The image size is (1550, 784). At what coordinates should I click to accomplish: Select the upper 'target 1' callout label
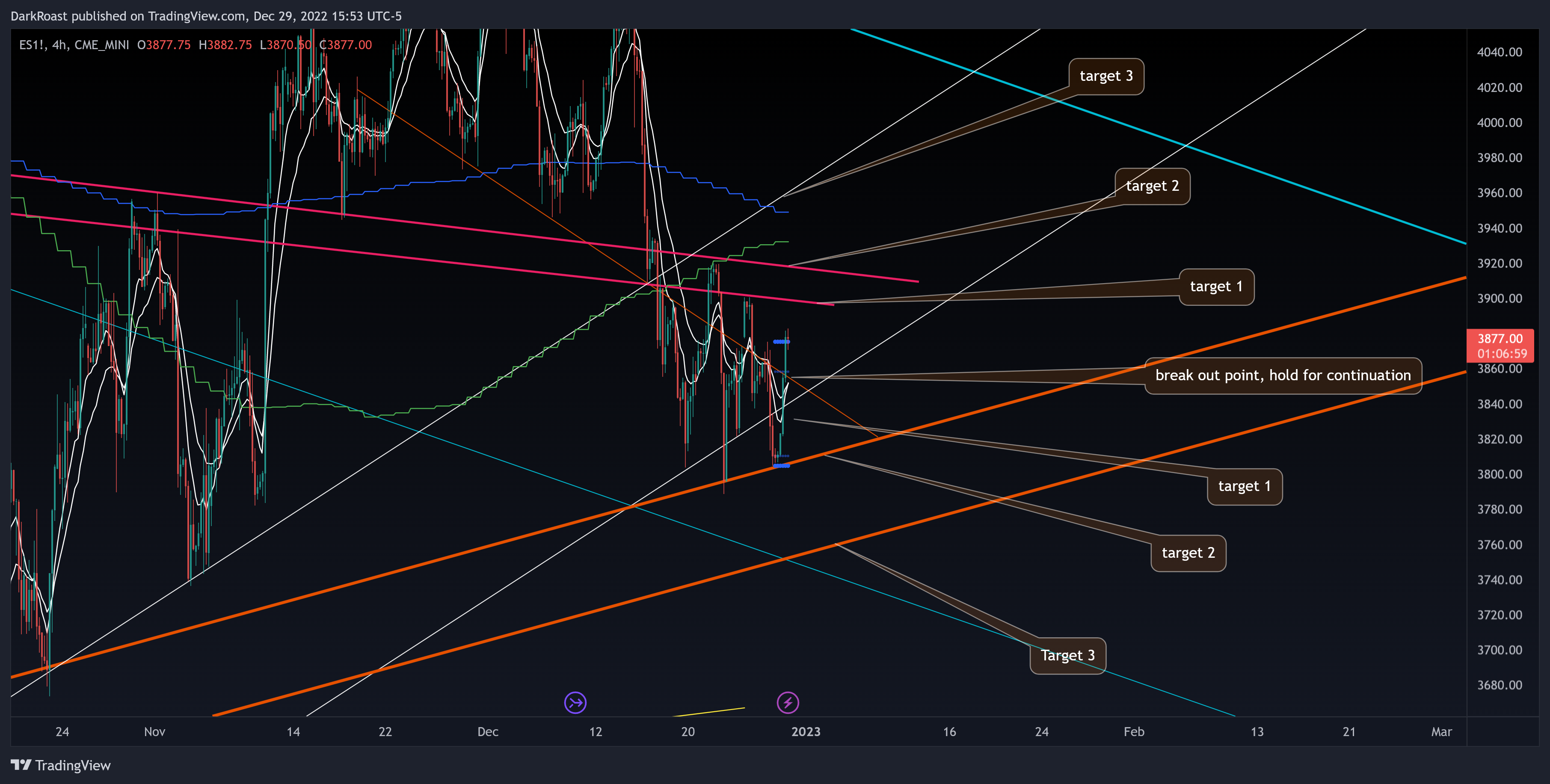(1216, 287)
